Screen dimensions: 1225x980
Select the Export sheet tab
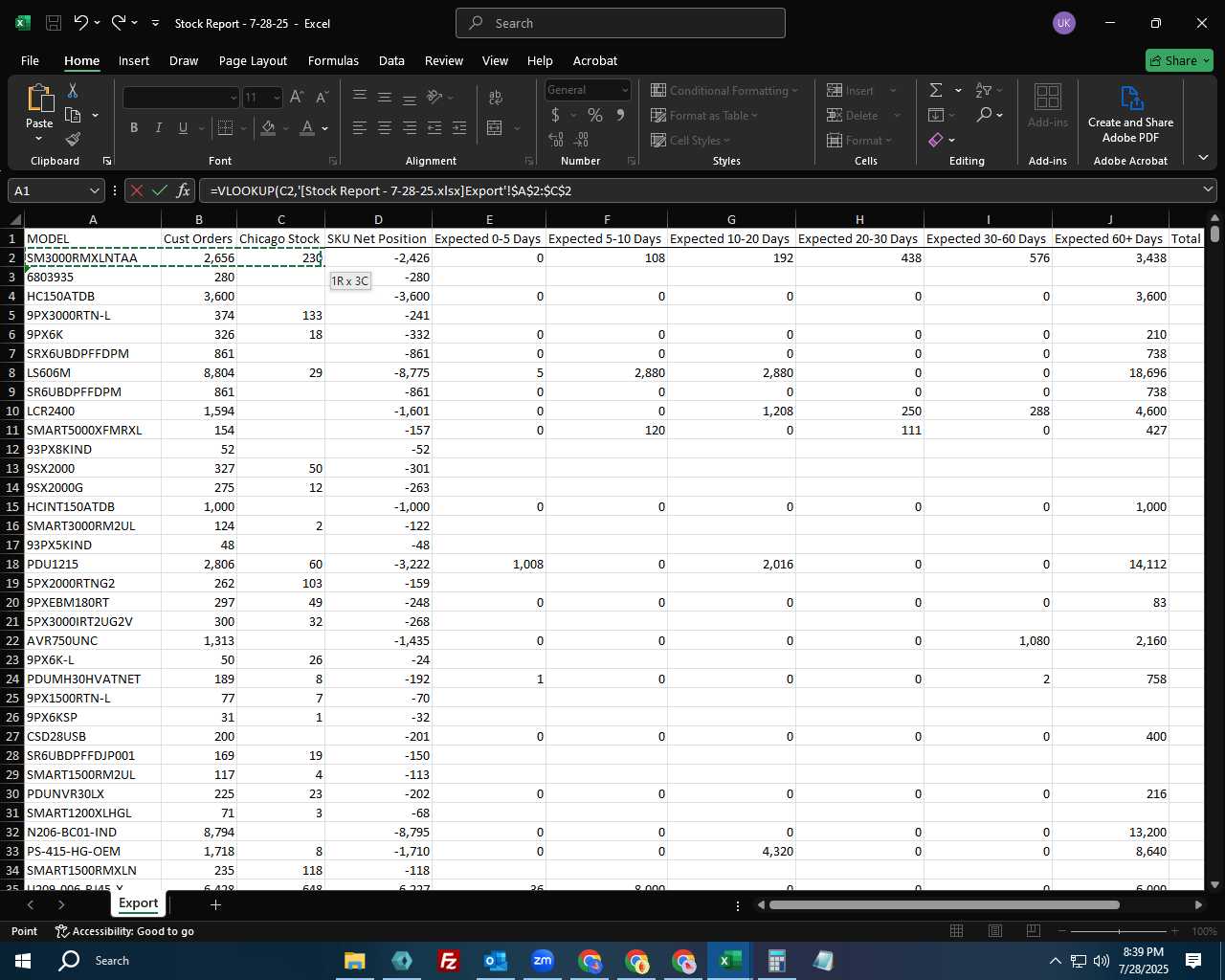click(x=139, y=902)
